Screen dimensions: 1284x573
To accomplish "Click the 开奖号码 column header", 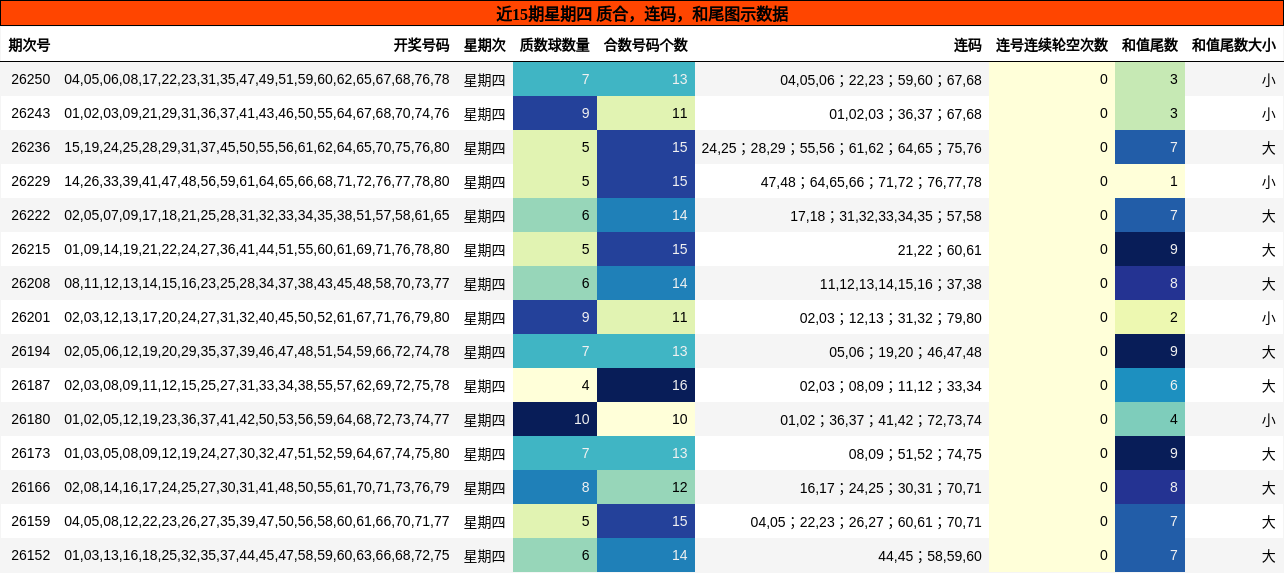I will click(421, 45).
